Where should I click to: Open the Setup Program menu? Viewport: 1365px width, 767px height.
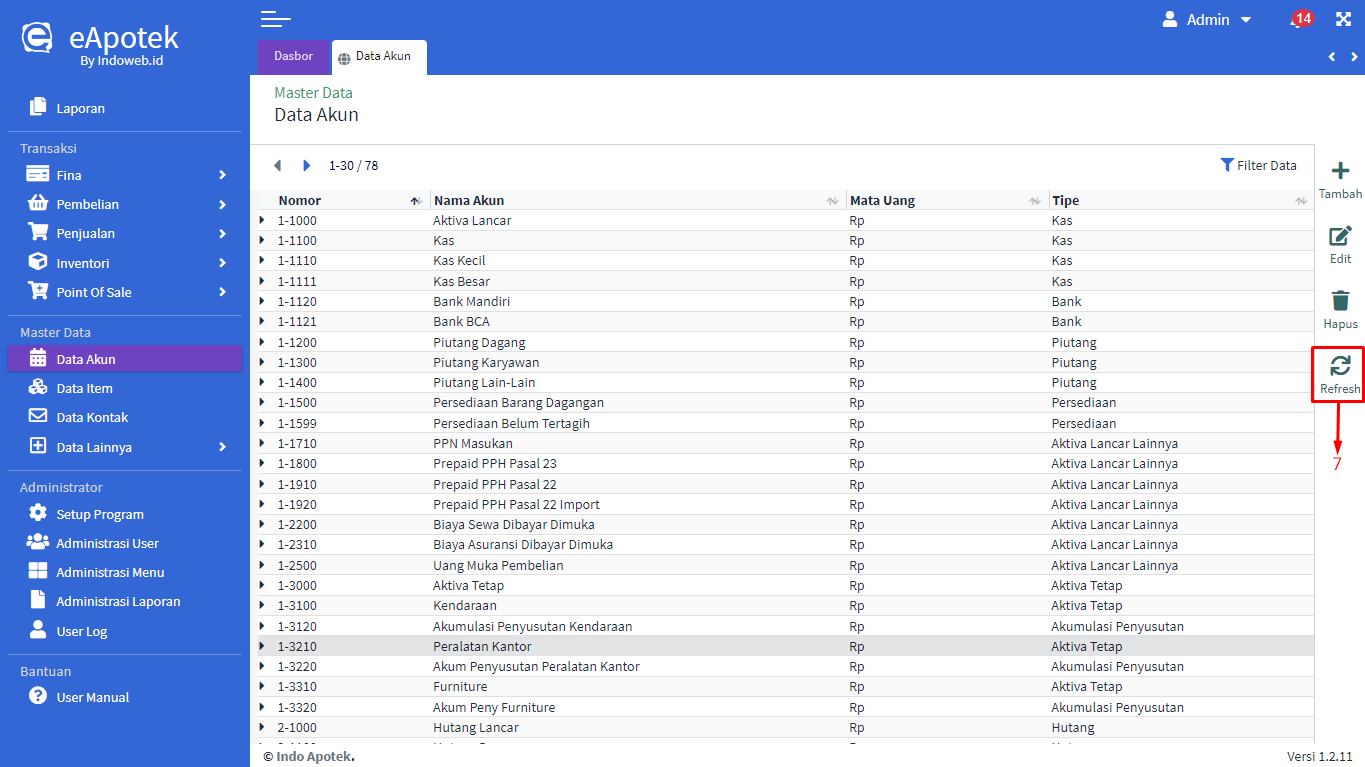tap(99, 514)
